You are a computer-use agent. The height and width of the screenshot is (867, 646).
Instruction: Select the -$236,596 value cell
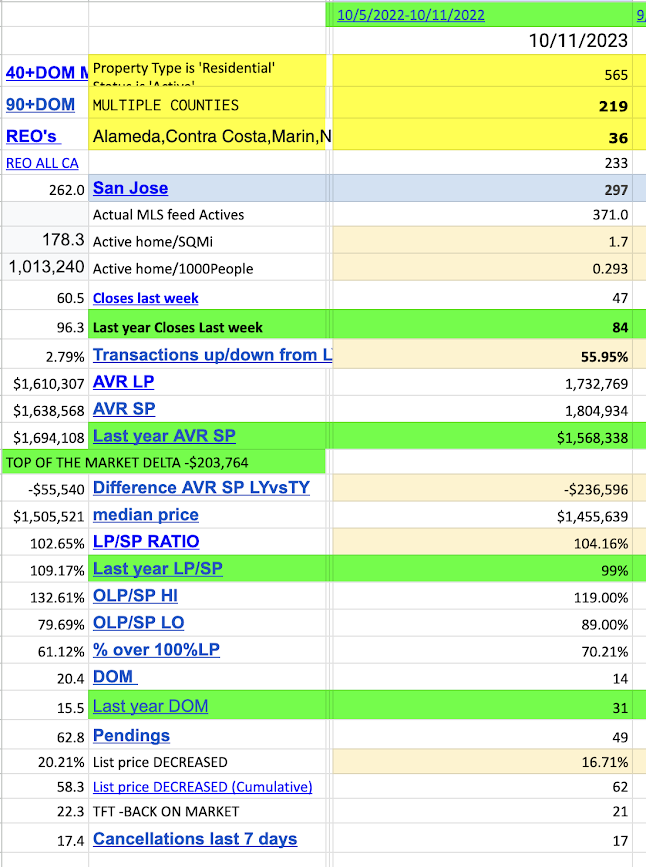coord(482,488)
